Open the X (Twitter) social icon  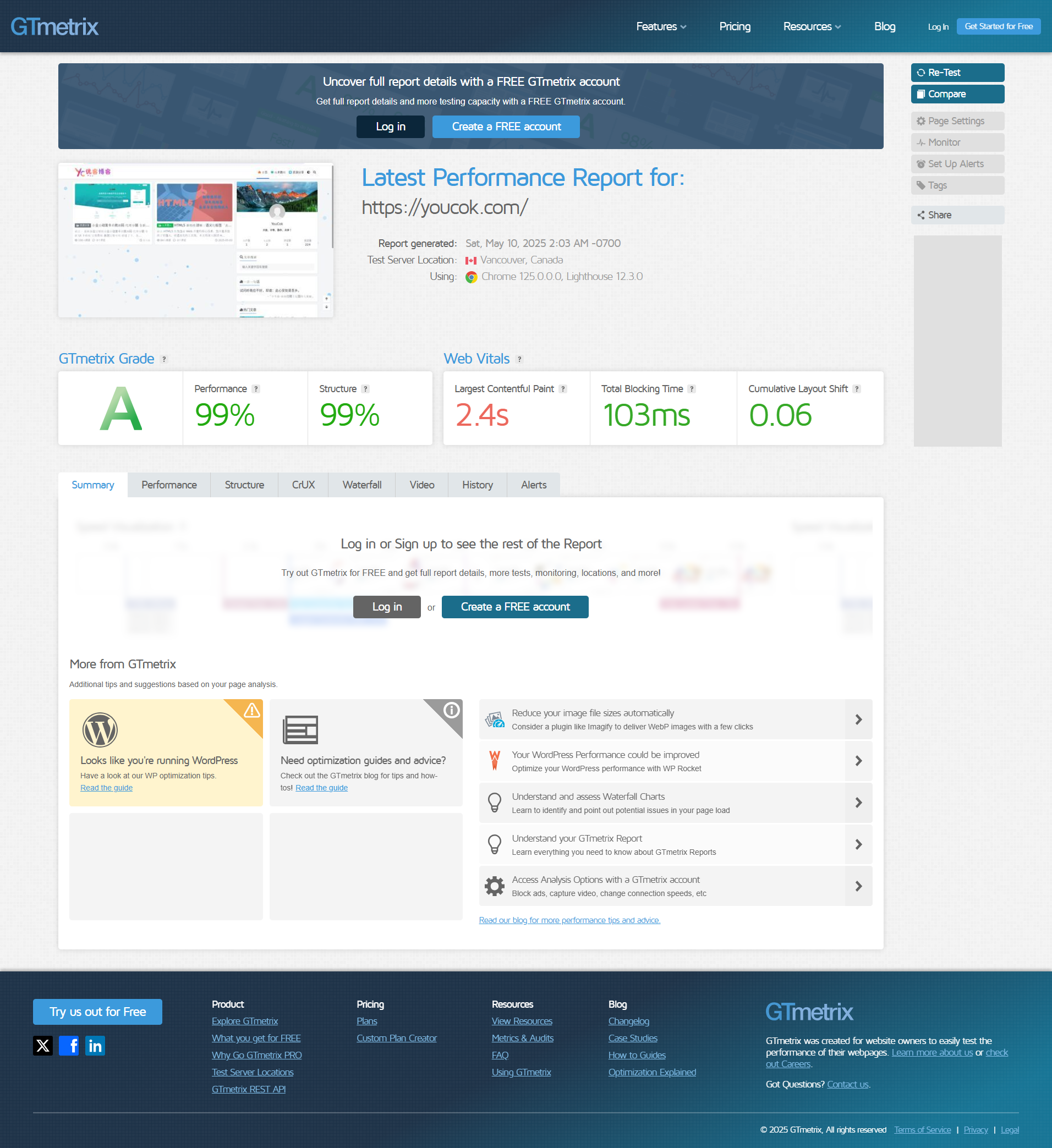click(x=43, y=1046)
